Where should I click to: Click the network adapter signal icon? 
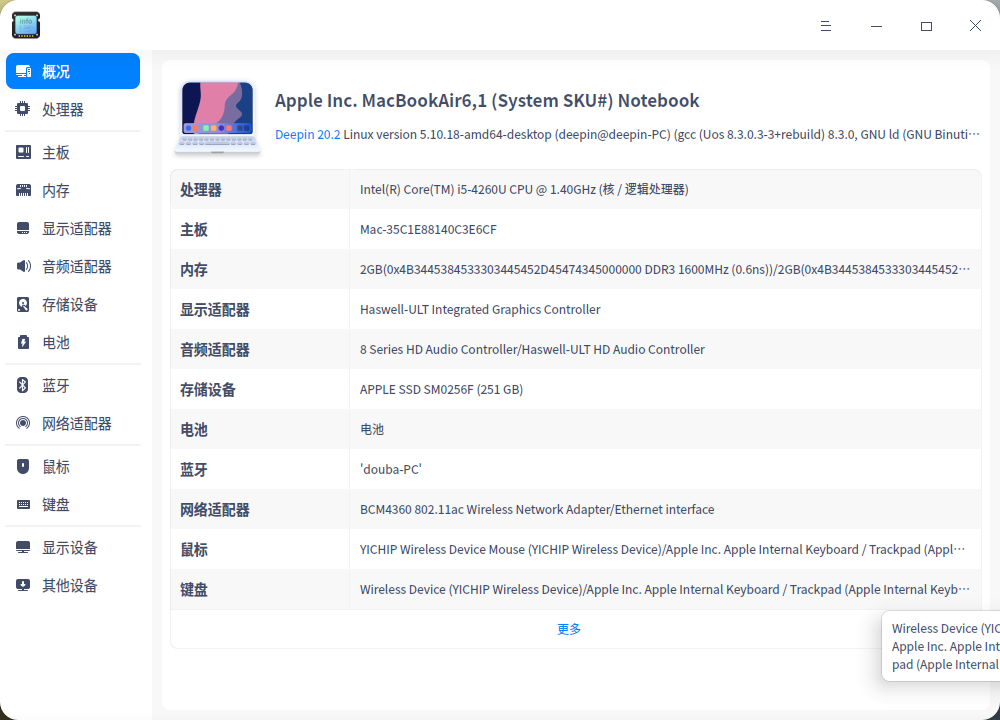point(23,423)
